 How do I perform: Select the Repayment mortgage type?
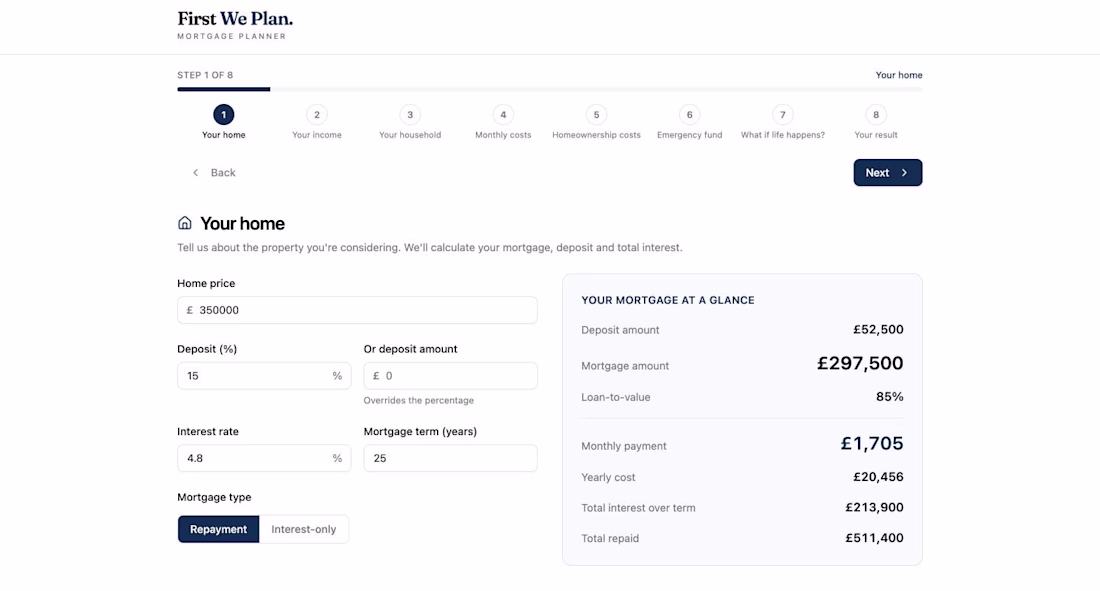click(218, 529)
